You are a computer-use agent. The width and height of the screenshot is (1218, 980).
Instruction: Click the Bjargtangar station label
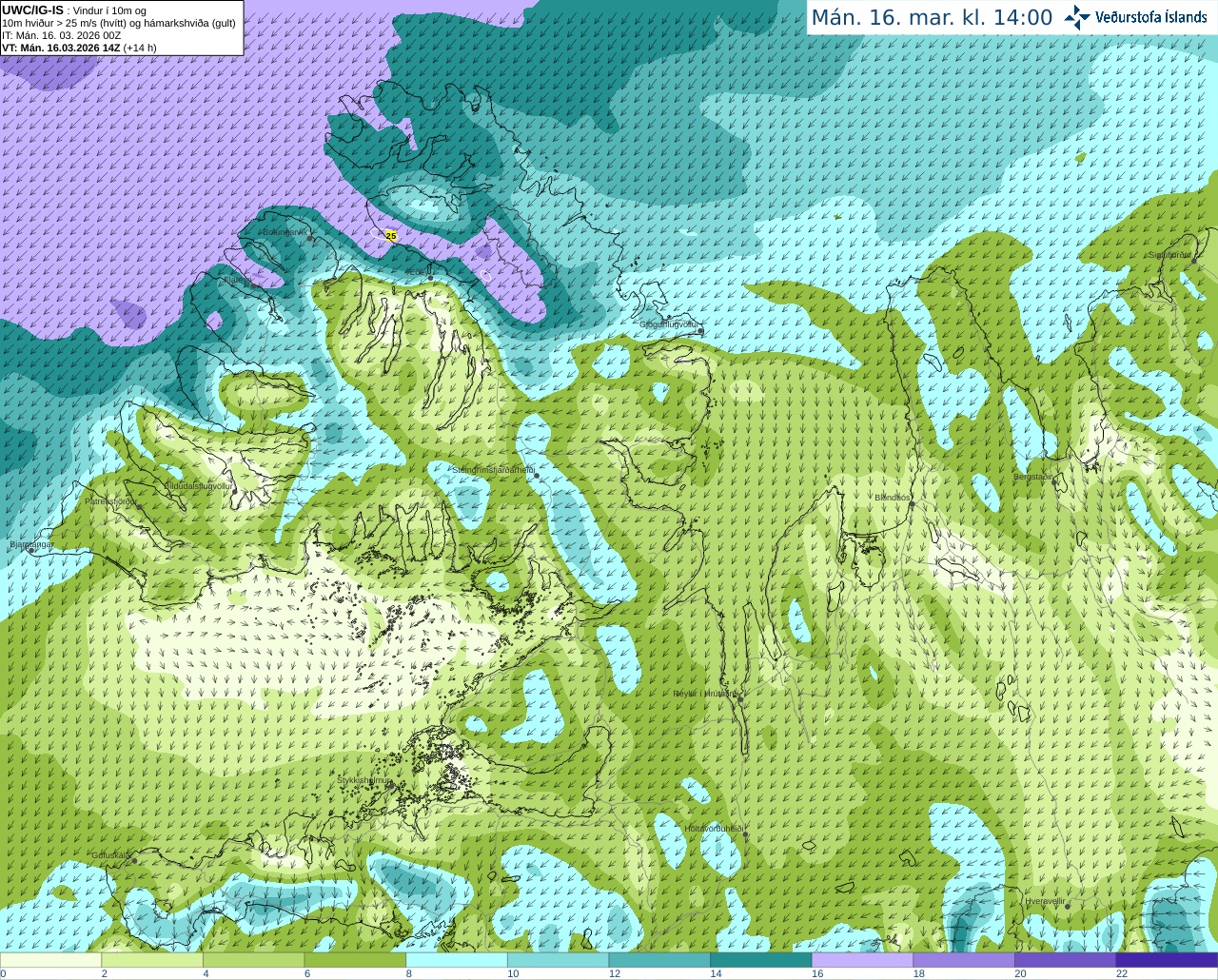tap(31, 544)
